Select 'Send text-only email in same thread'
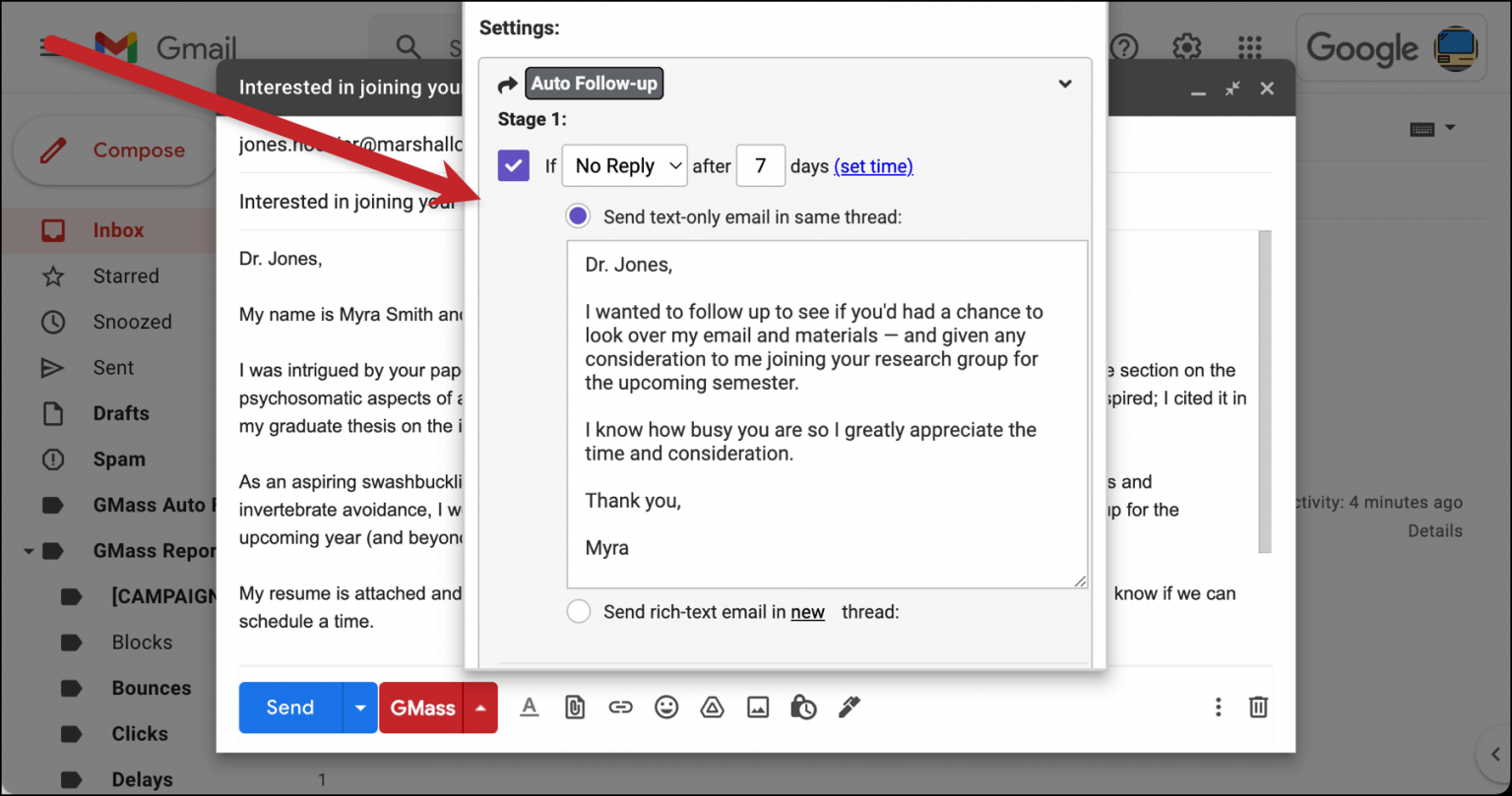 578,215
